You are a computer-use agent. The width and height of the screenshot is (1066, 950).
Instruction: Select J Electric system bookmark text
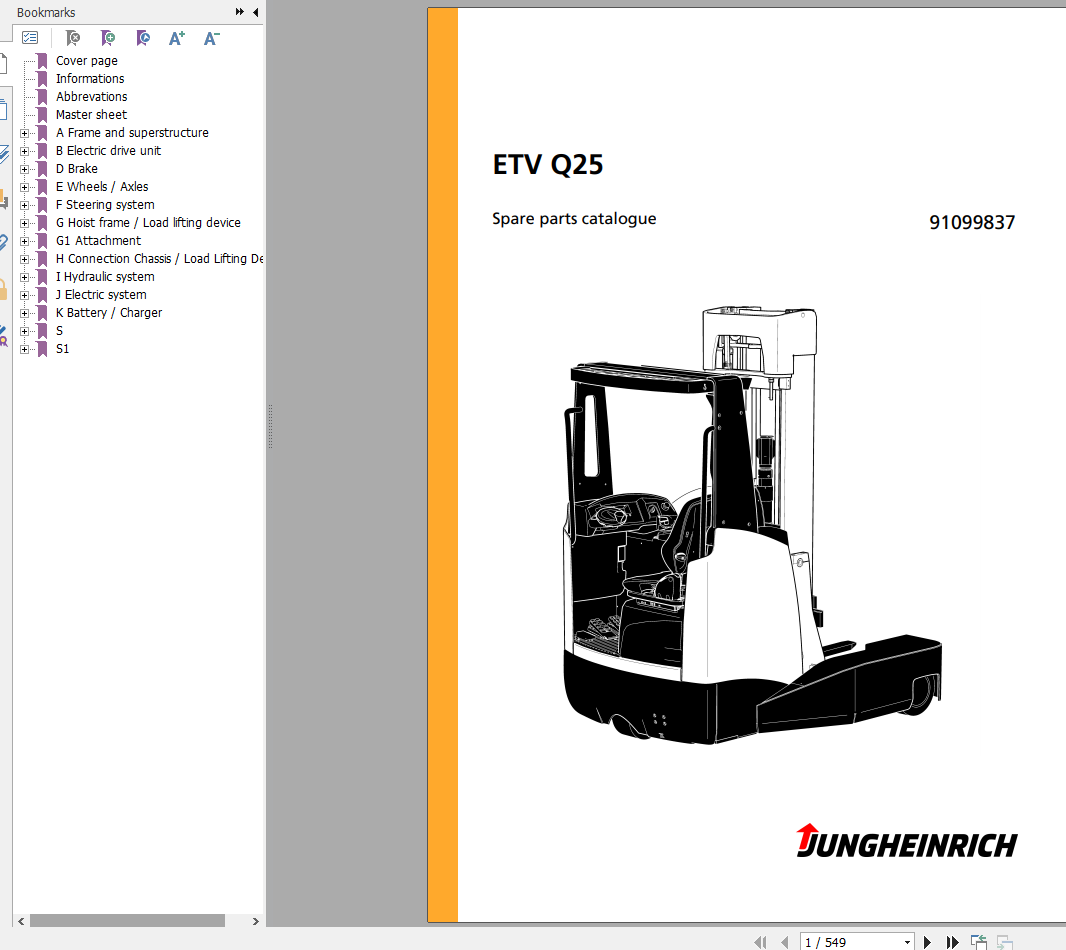(x=101, y=295)
